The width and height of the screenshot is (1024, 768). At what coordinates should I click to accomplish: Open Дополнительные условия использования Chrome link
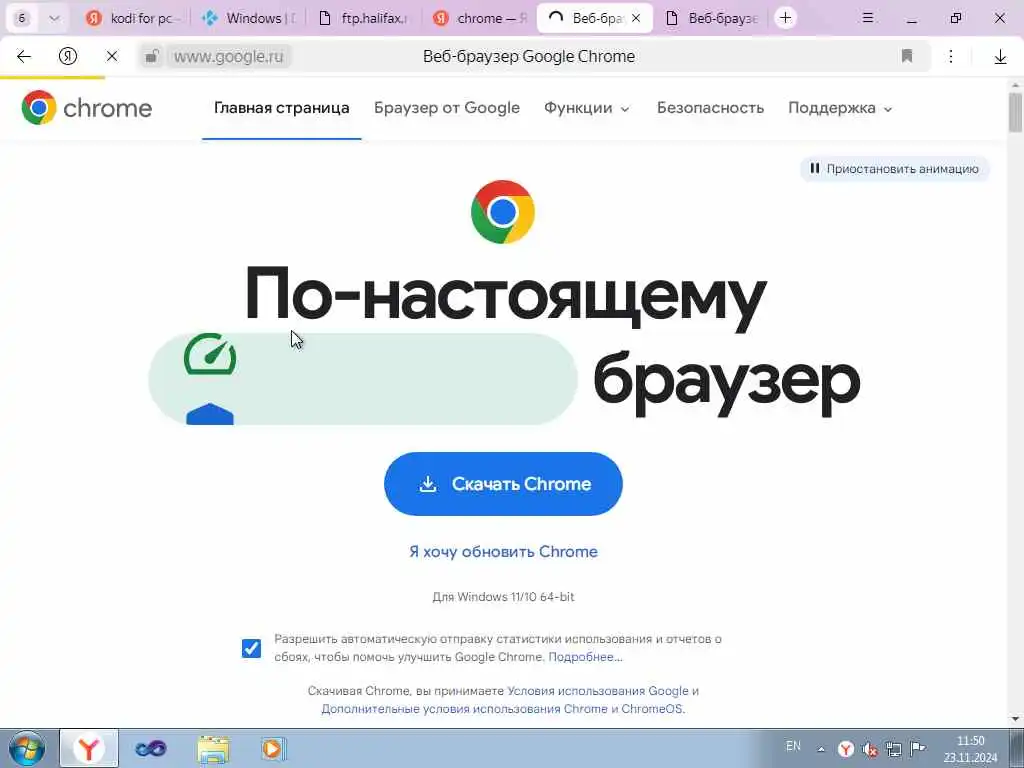(x=502, y=709)
